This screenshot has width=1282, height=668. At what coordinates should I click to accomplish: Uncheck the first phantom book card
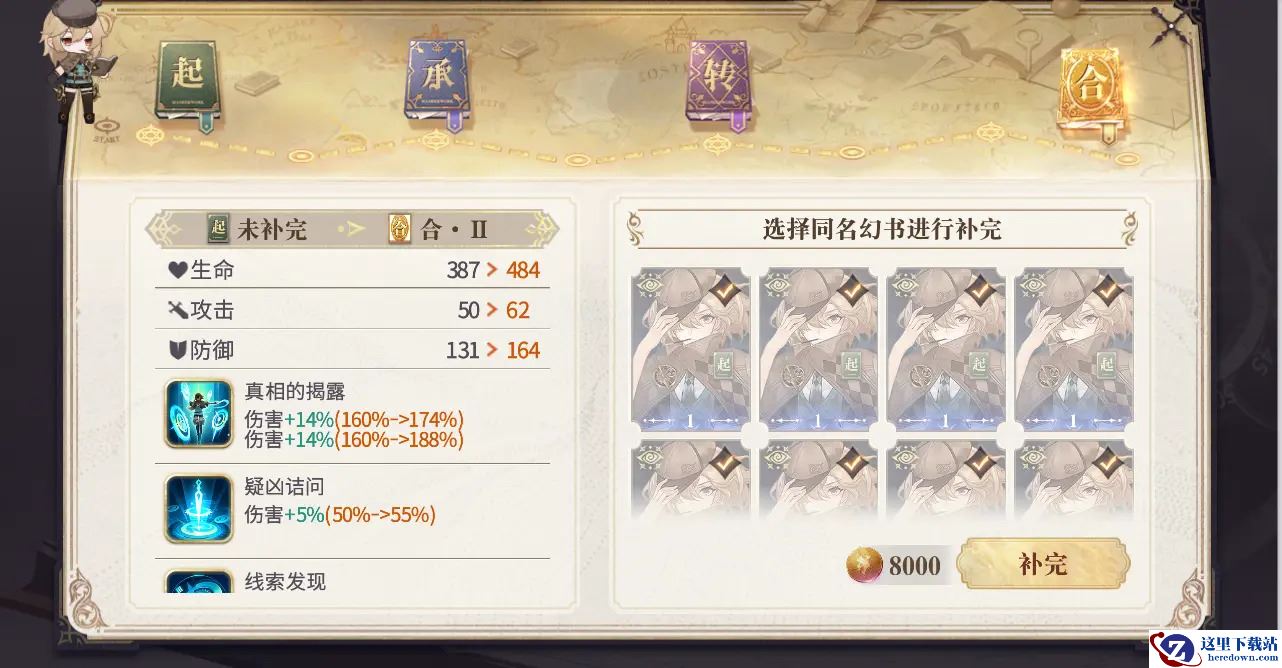[x=691, y=349]
